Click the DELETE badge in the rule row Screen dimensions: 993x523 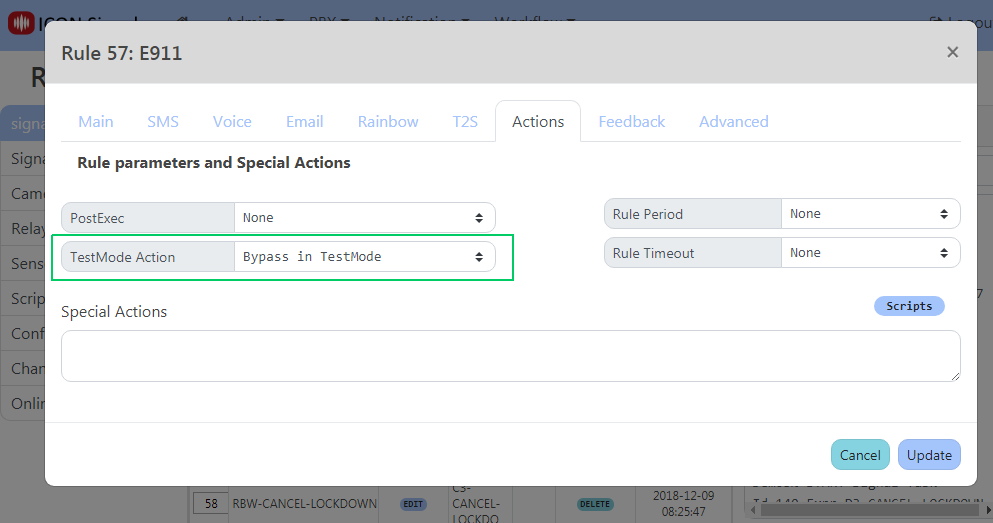595,504
